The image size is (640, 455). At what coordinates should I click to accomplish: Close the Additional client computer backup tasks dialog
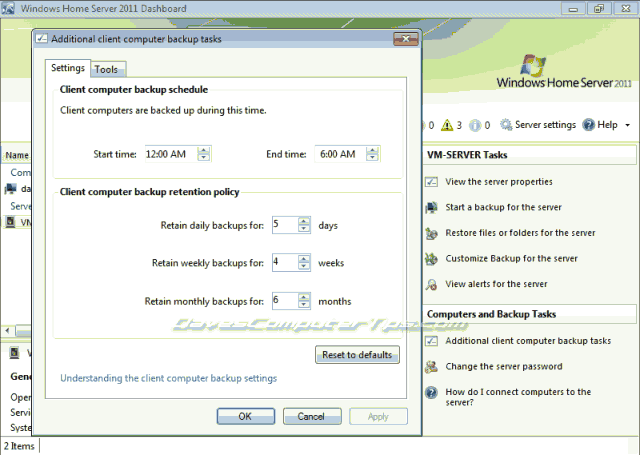pos(406,39)
